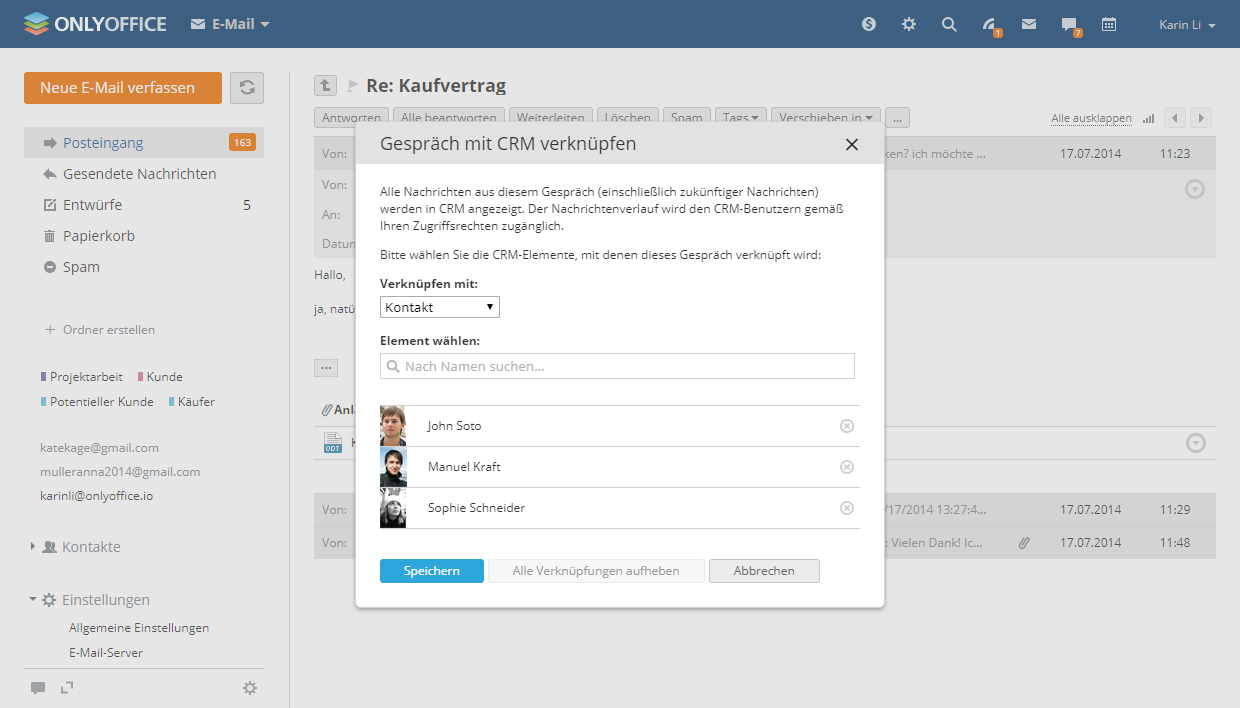This screenshot has width=1240, height=708.
Task: Remove John Soto from linked contacts
Action: [846, 426]
